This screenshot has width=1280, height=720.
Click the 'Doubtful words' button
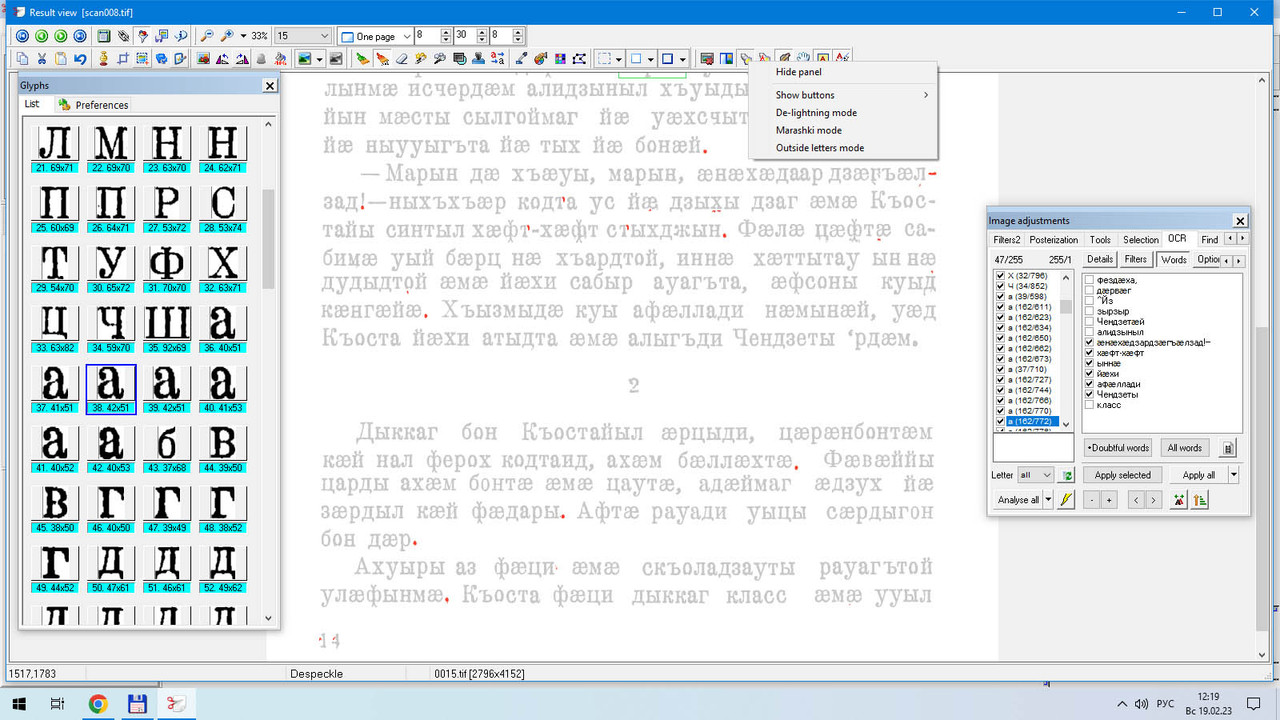(x=1118, y=448)
